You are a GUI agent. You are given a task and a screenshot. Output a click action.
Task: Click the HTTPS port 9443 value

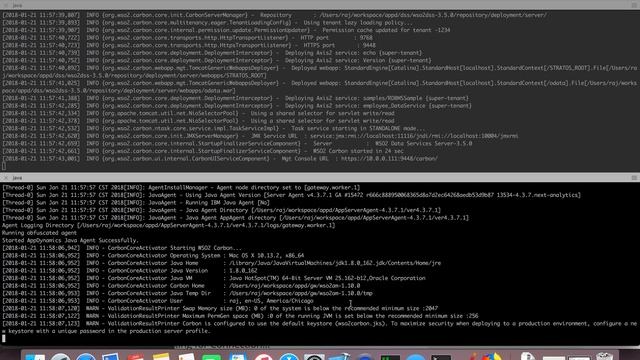(x=369, y=45)
